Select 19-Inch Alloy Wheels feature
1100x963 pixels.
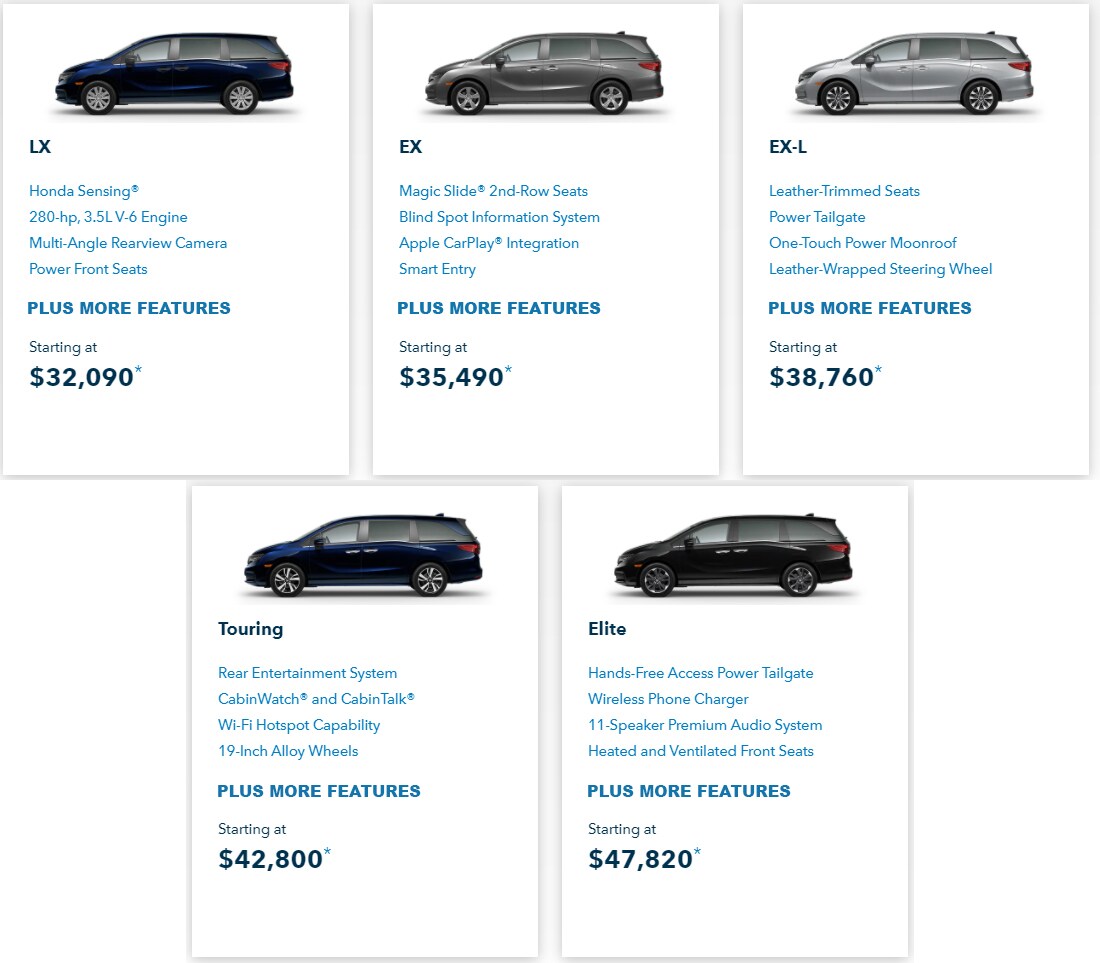[x=288, y=751]
